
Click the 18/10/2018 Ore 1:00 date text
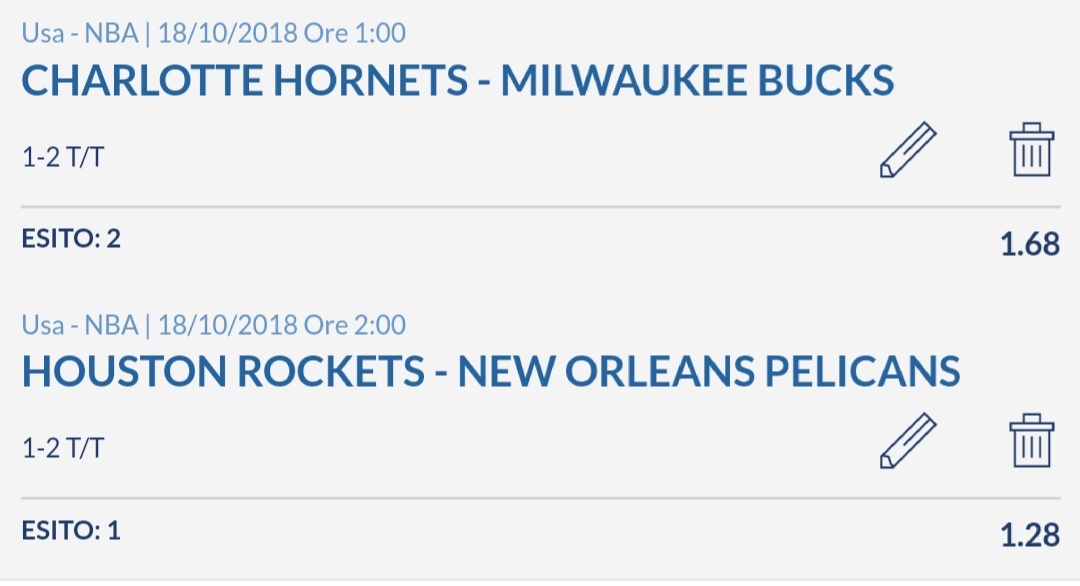(x=282, y=33)
